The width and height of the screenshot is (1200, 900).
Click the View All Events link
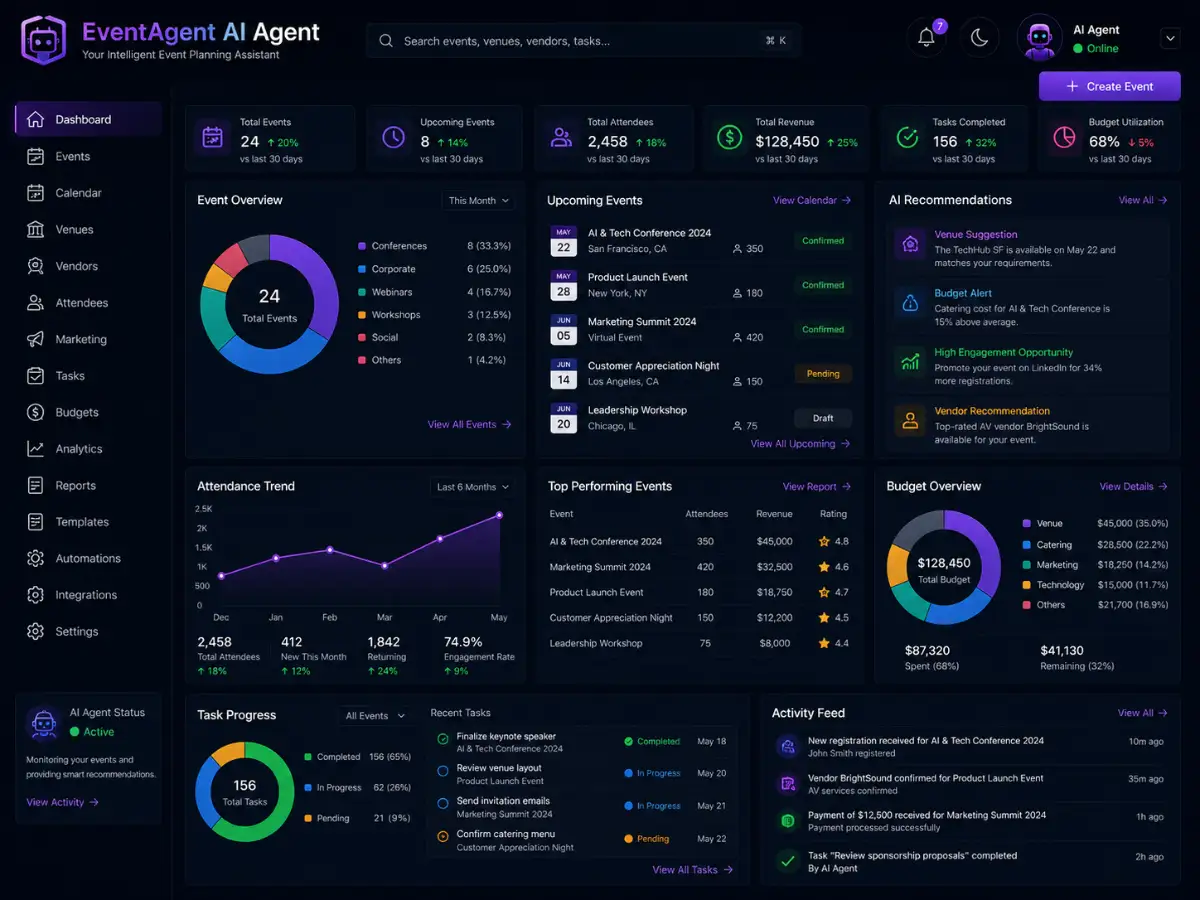coord(469,424)
